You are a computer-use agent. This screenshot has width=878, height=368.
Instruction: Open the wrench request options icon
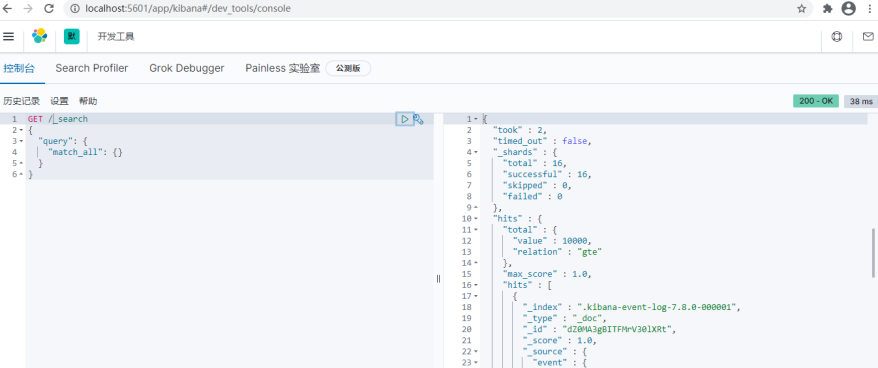click(418, 119)
